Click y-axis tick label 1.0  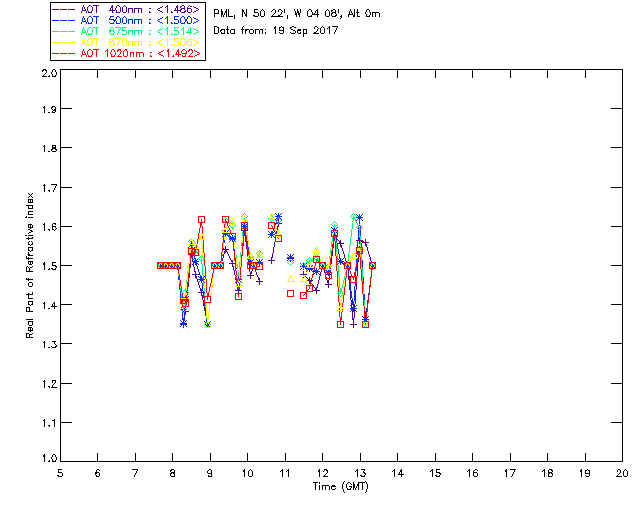49,458
